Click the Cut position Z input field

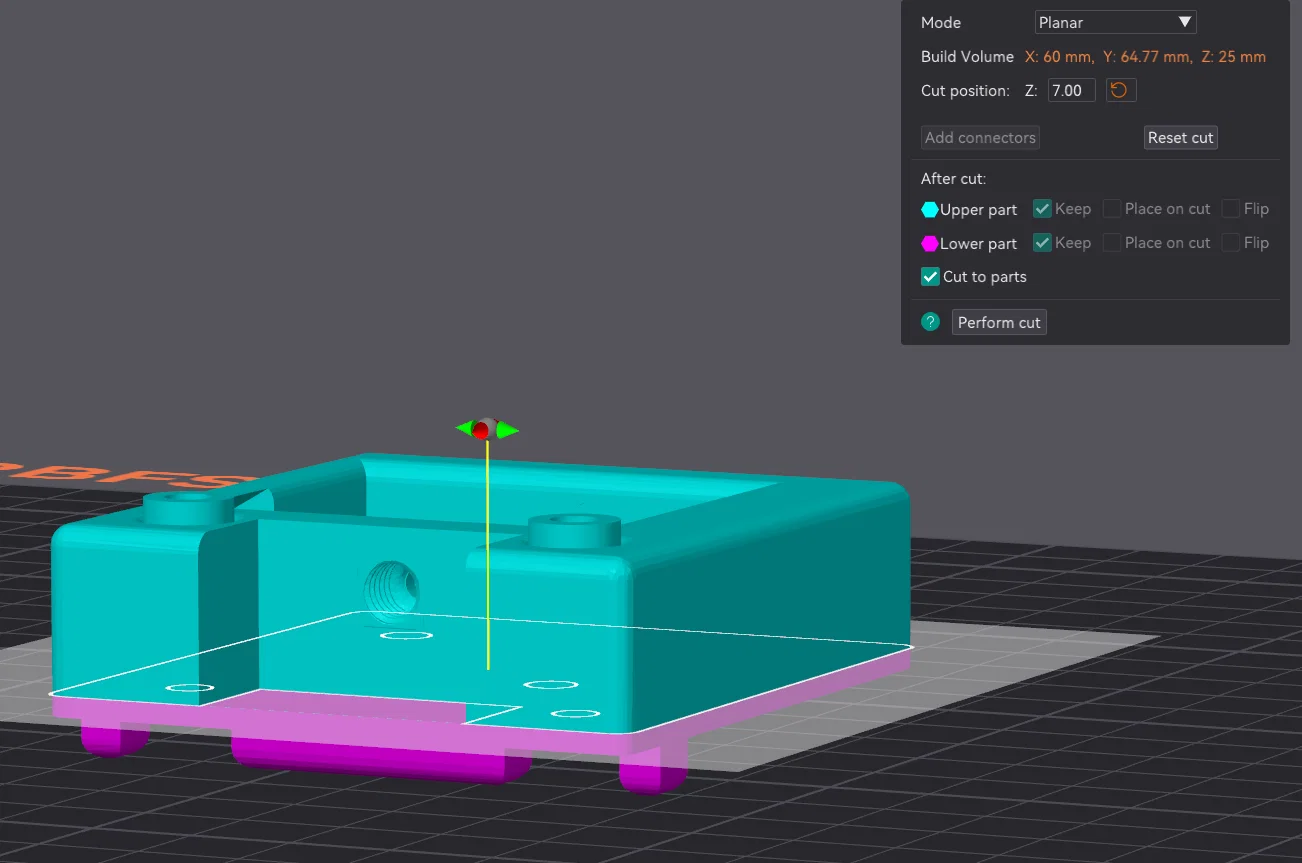click(1072, 90)
